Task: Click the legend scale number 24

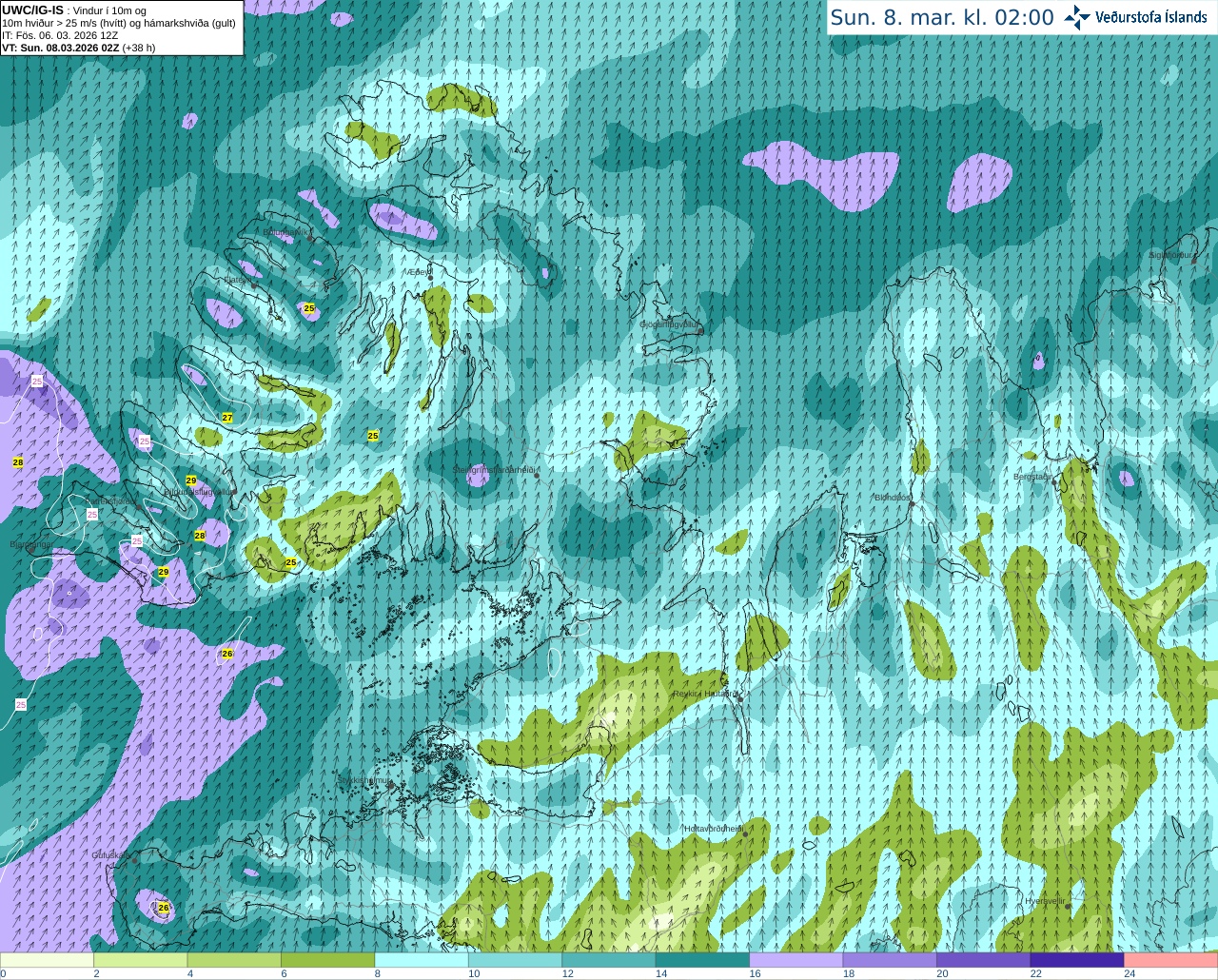Action: tap(1130, 973)
